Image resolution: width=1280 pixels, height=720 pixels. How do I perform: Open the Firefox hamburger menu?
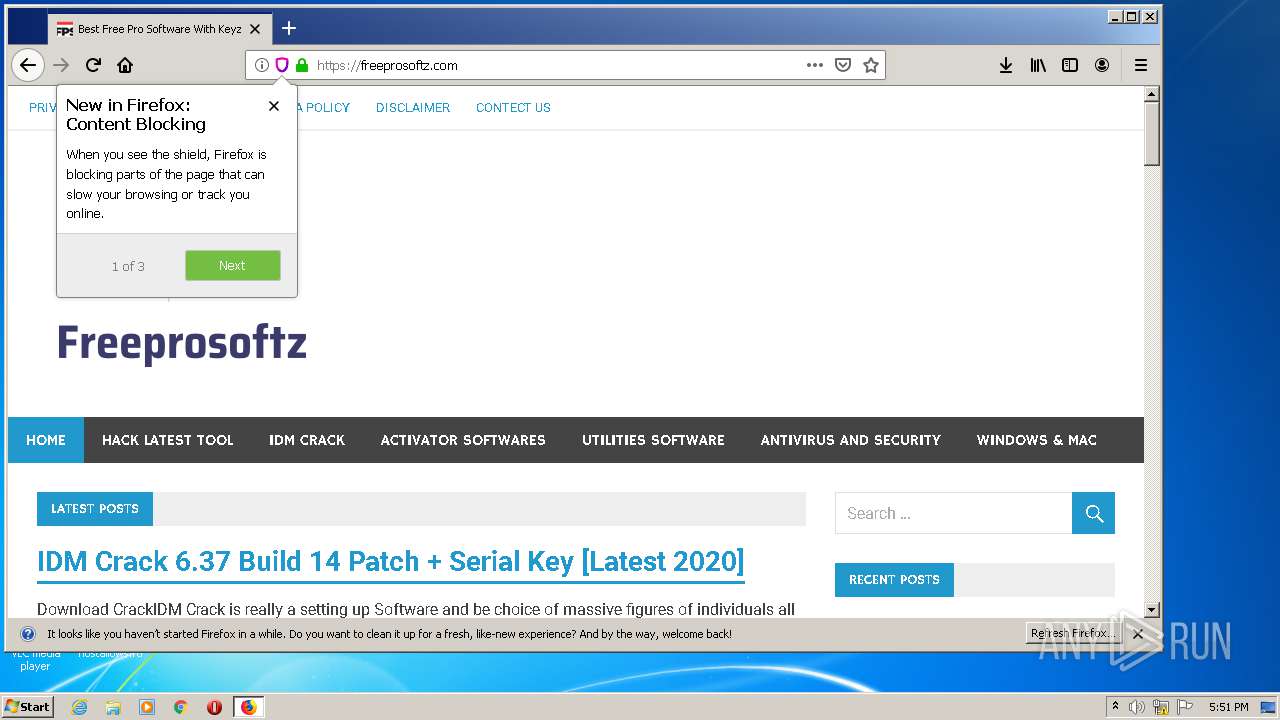click(1141, 65)
